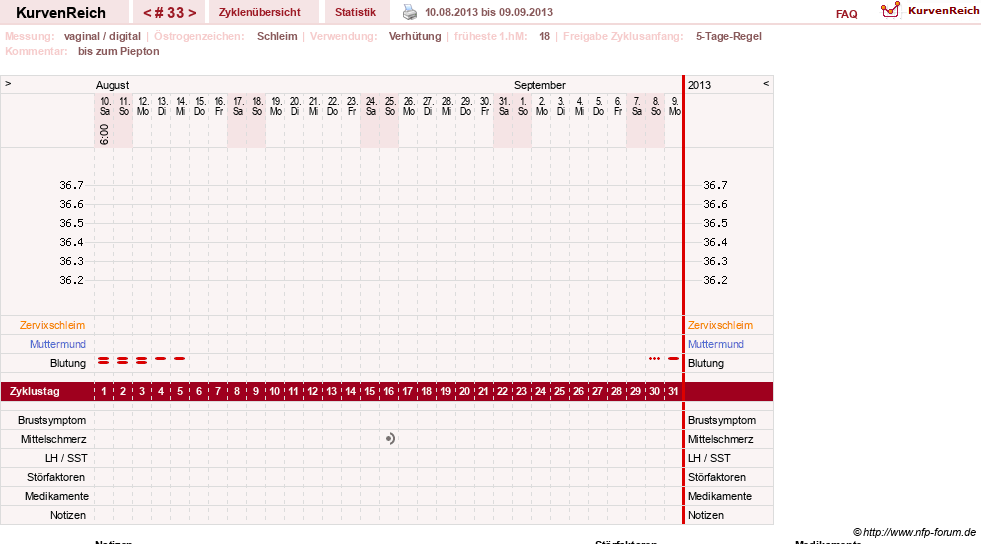Screen dimensions: 981x544
Task: Click the left temperature label 36.7
Action: pyautogui.click(x=71, y=185)
